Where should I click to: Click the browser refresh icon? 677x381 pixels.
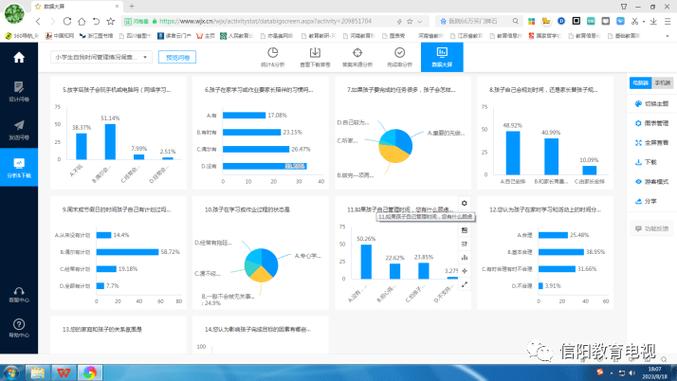(67, 21)
